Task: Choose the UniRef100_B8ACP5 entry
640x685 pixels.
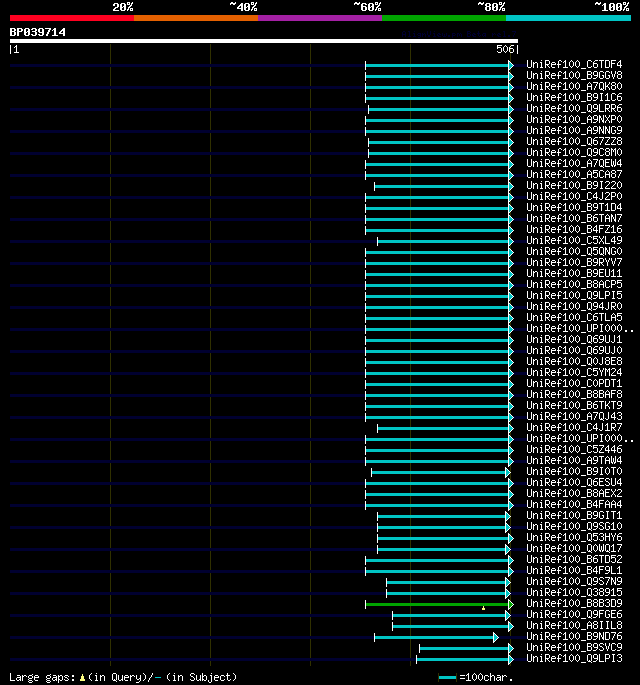Action: click(x=574, y=284)
